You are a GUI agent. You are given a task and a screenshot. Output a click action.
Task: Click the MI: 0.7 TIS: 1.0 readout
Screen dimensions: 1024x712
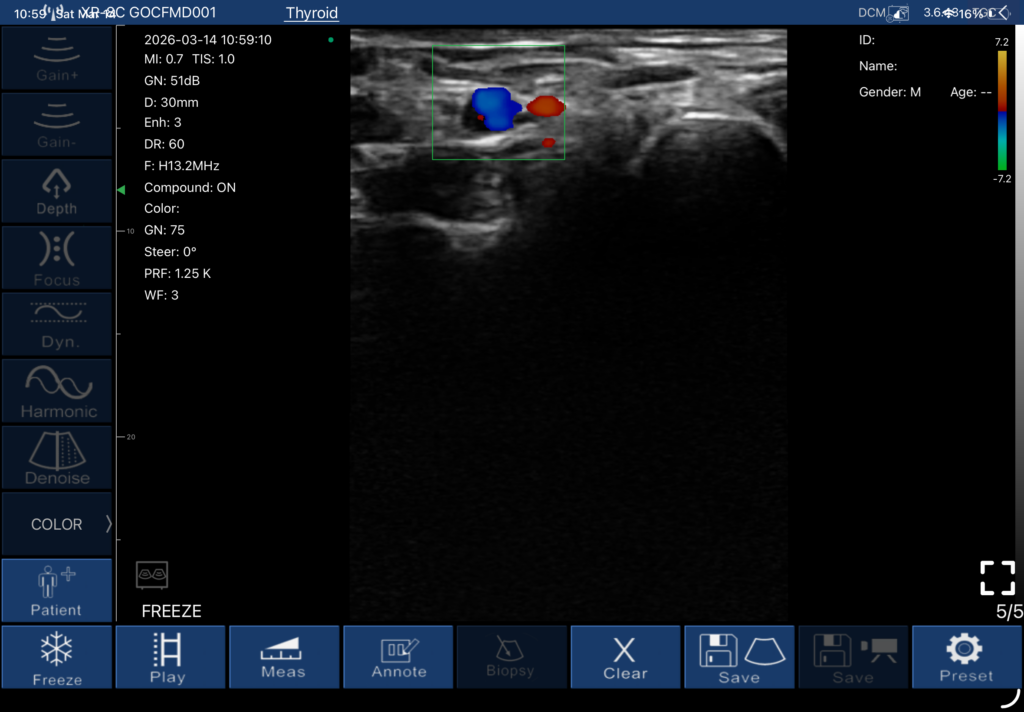tap(189, 59)
